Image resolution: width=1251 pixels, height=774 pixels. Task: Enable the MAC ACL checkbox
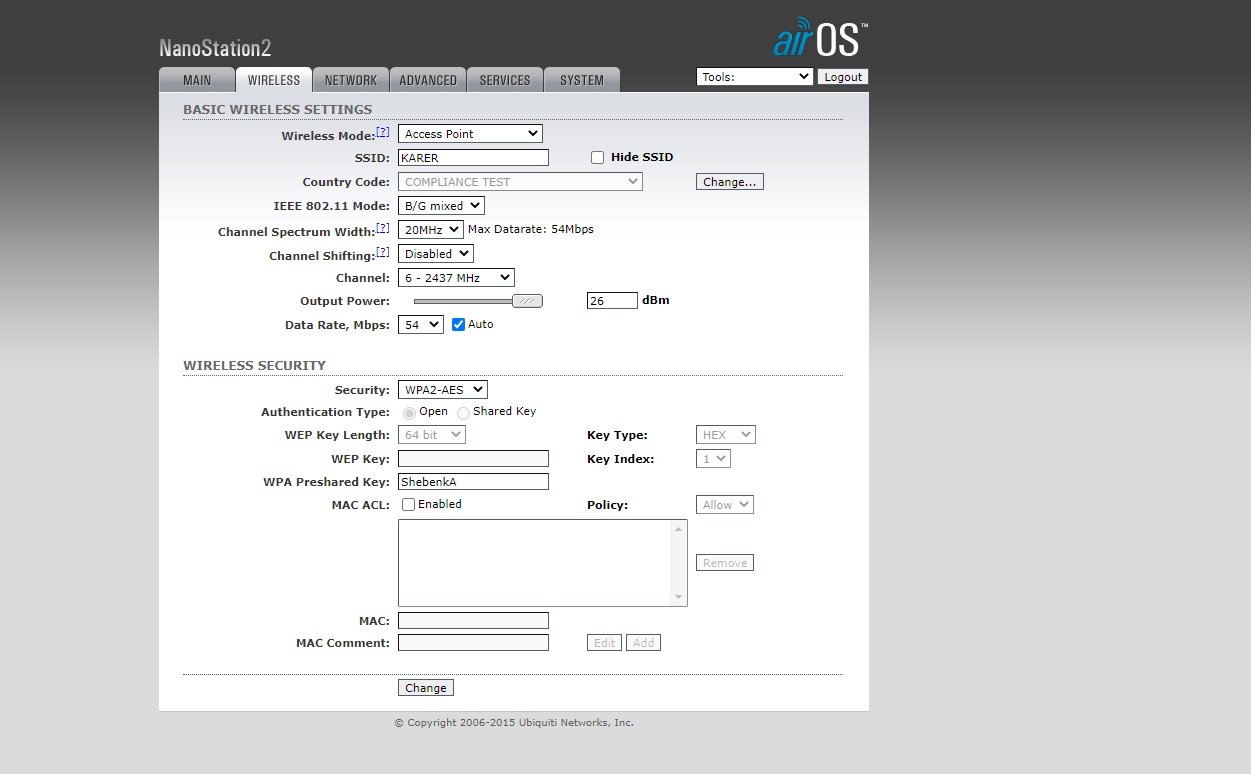[x=408, y=505]
